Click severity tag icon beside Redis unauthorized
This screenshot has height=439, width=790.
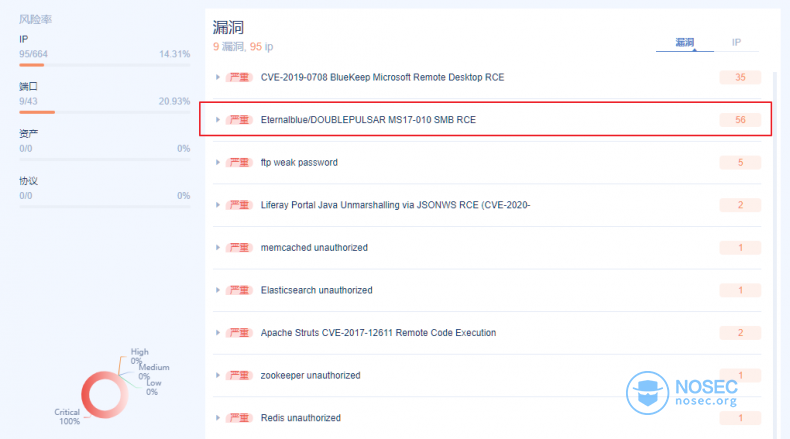pos(238,418)
